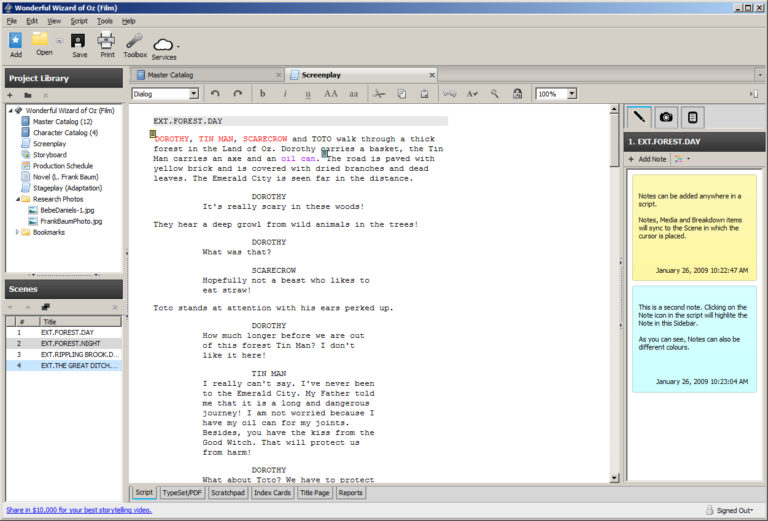Viewport: 768px width, 521px height.
Task: Show the Breakdown sheet panel in sidebar
Action: tap(692, 117)
